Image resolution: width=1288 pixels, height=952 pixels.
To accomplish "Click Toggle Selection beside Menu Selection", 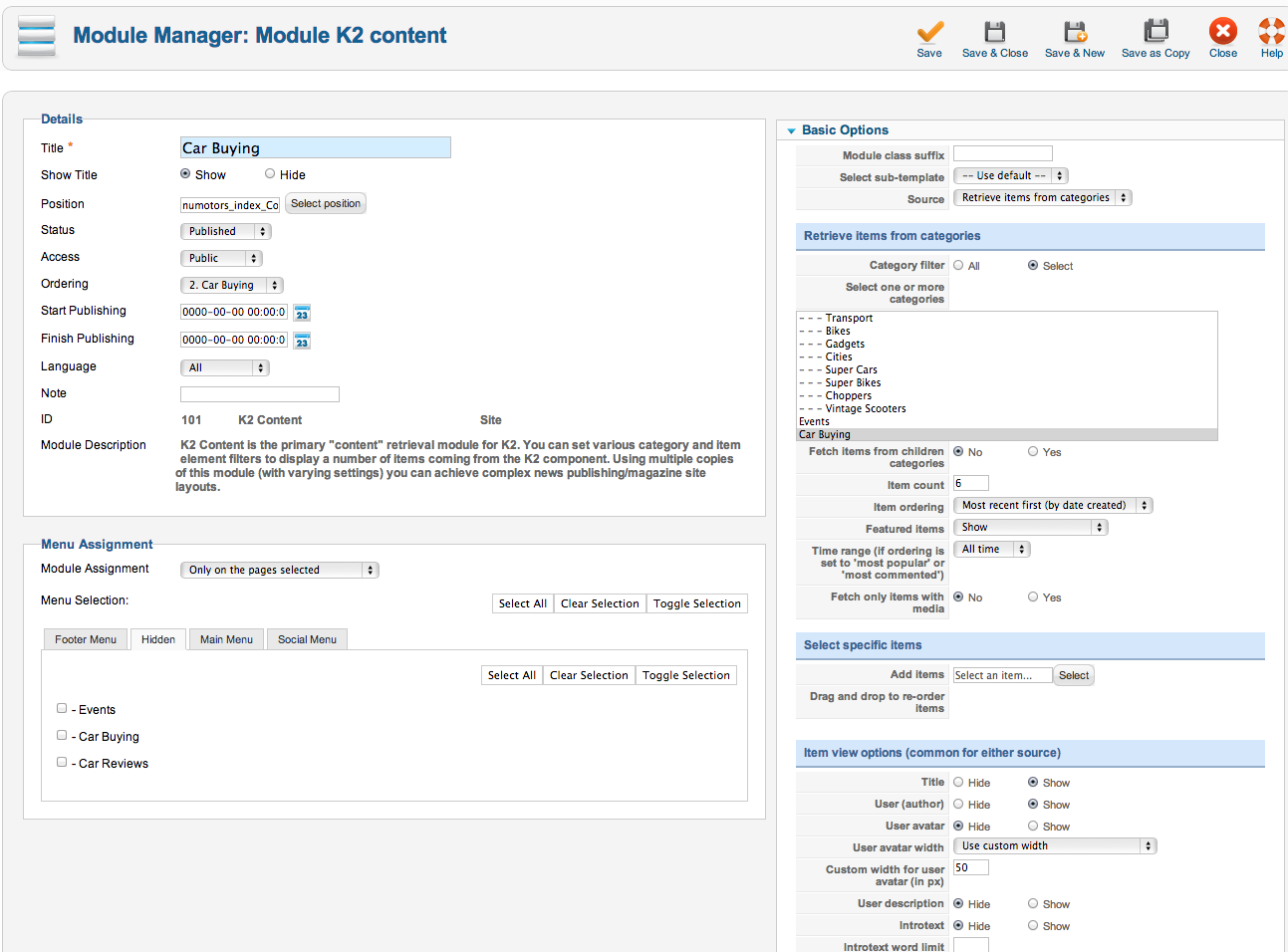I will coord(697,603).
